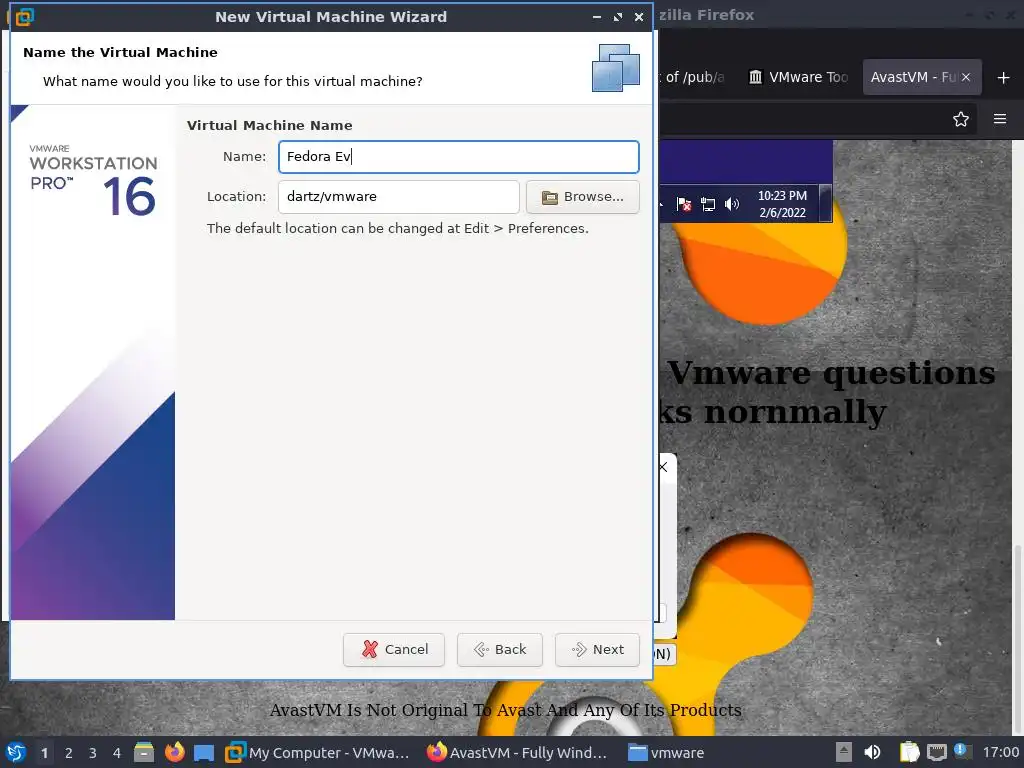
Task: Close the AvastVM tab in Firefox
Action: 966,77
